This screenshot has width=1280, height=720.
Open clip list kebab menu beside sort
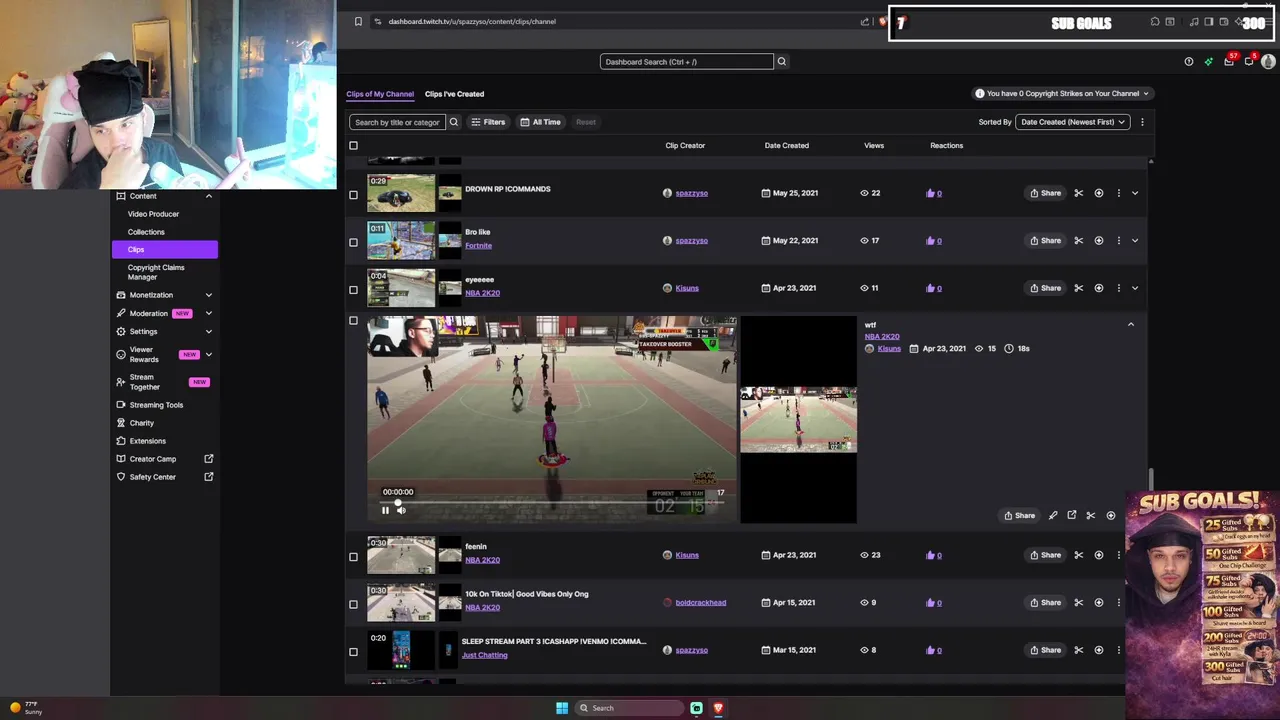tap(1142, 122)
